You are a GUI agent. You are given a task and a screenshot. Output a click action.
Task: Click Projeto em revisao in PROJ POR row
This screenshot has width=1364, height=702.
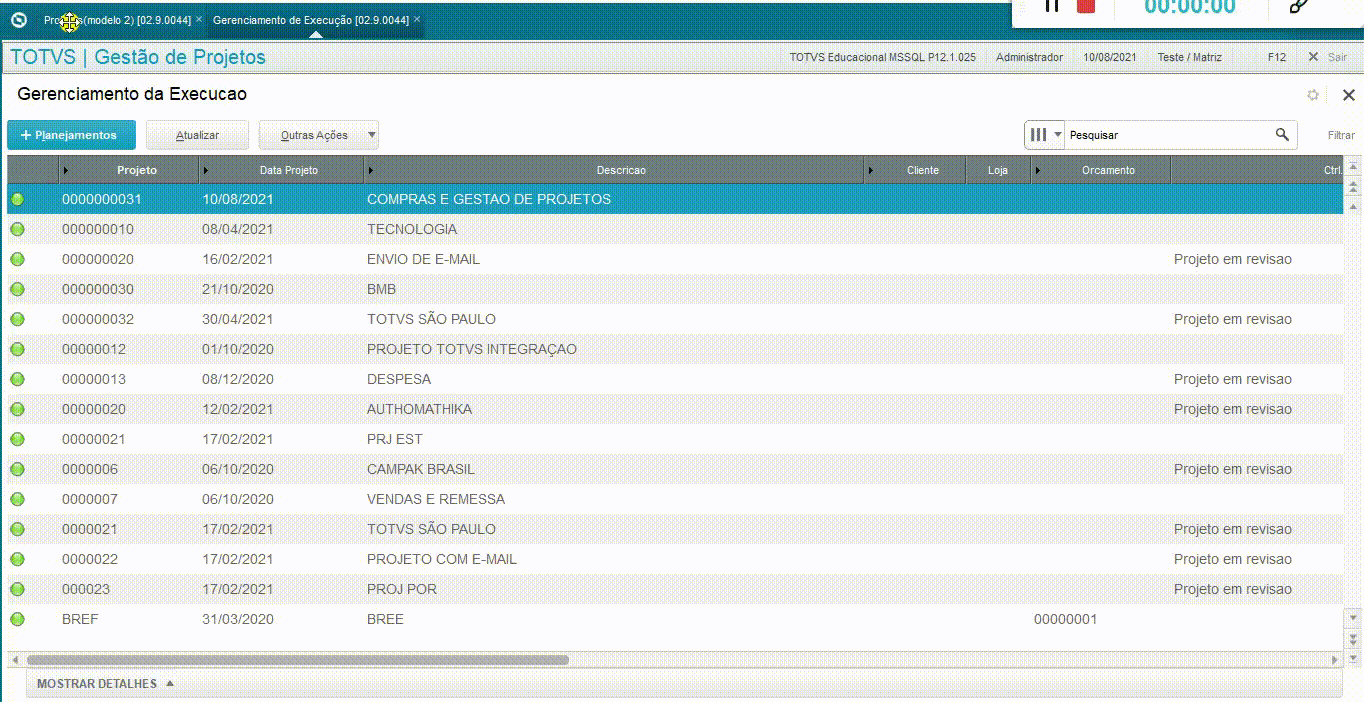click(1233, 589)
